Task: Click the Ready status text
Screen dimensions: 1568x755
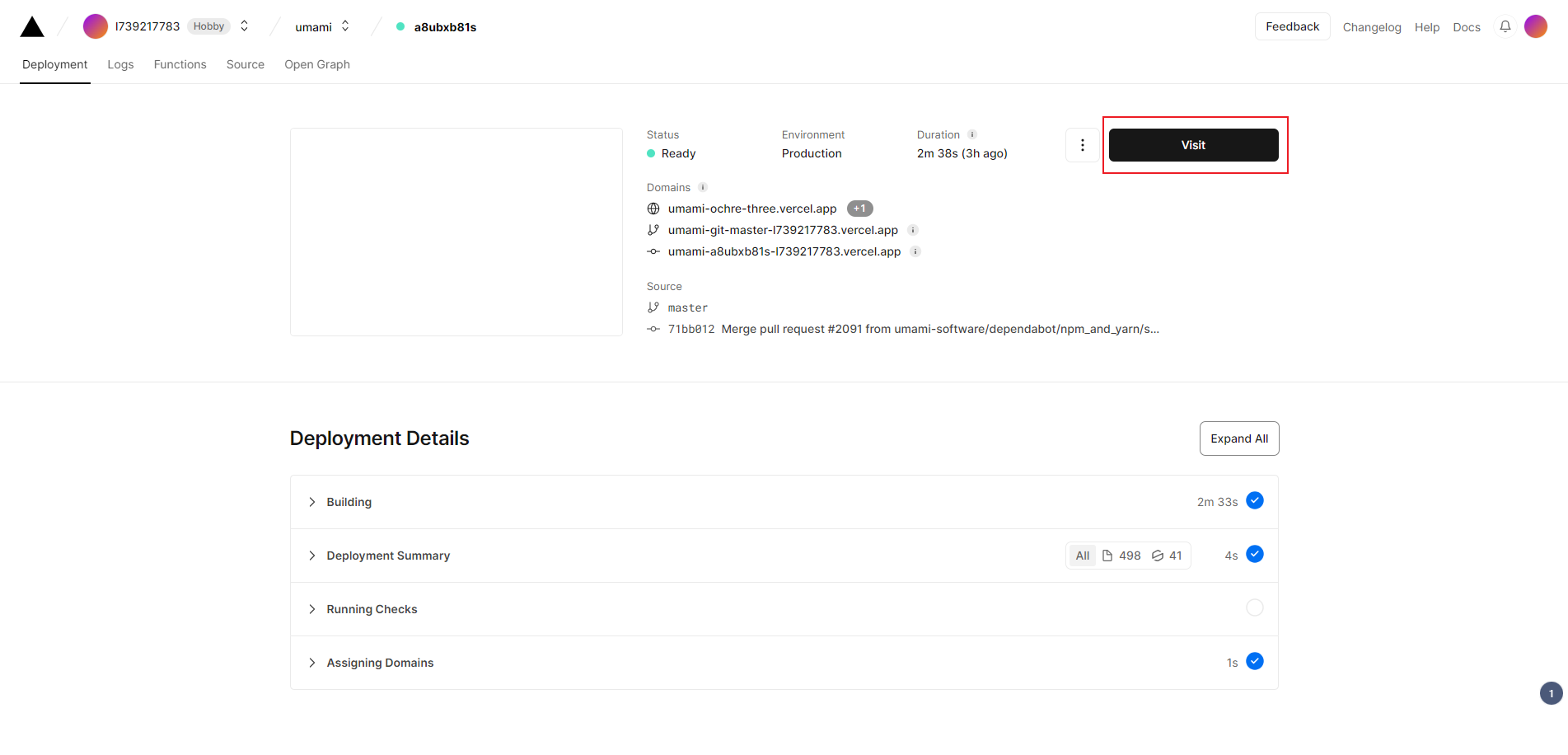Action: 678,153
